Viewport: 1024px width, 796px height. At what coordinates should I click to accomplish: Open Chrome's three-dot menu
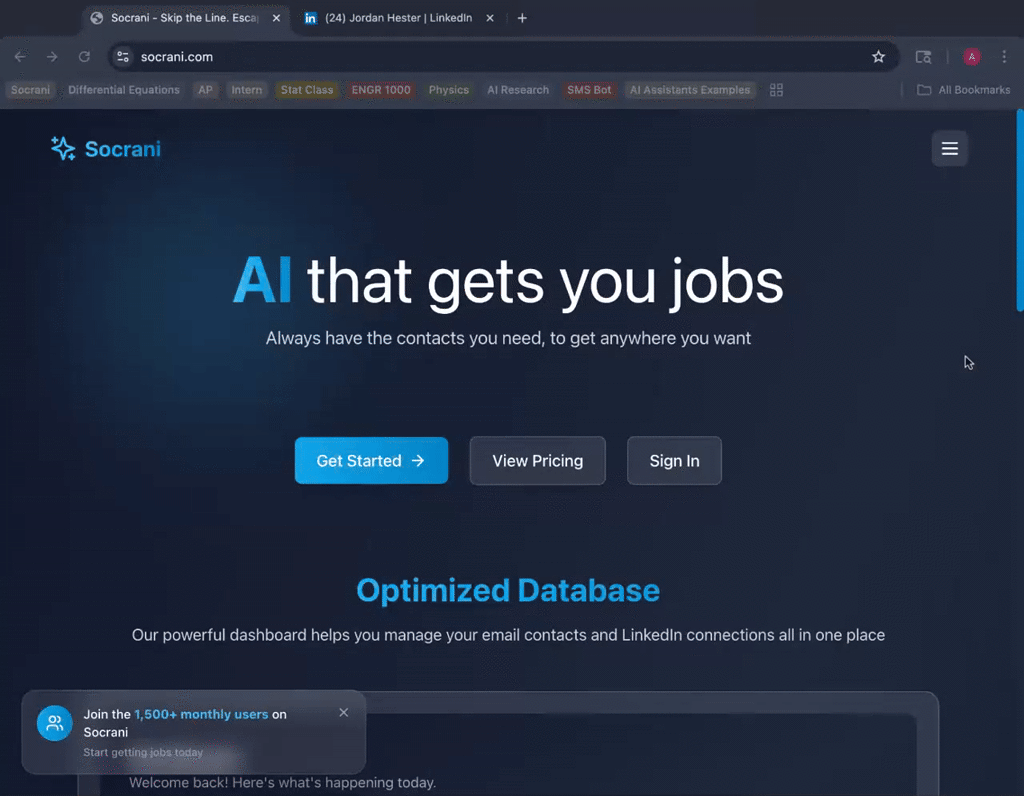click(x=1004, y=57)
